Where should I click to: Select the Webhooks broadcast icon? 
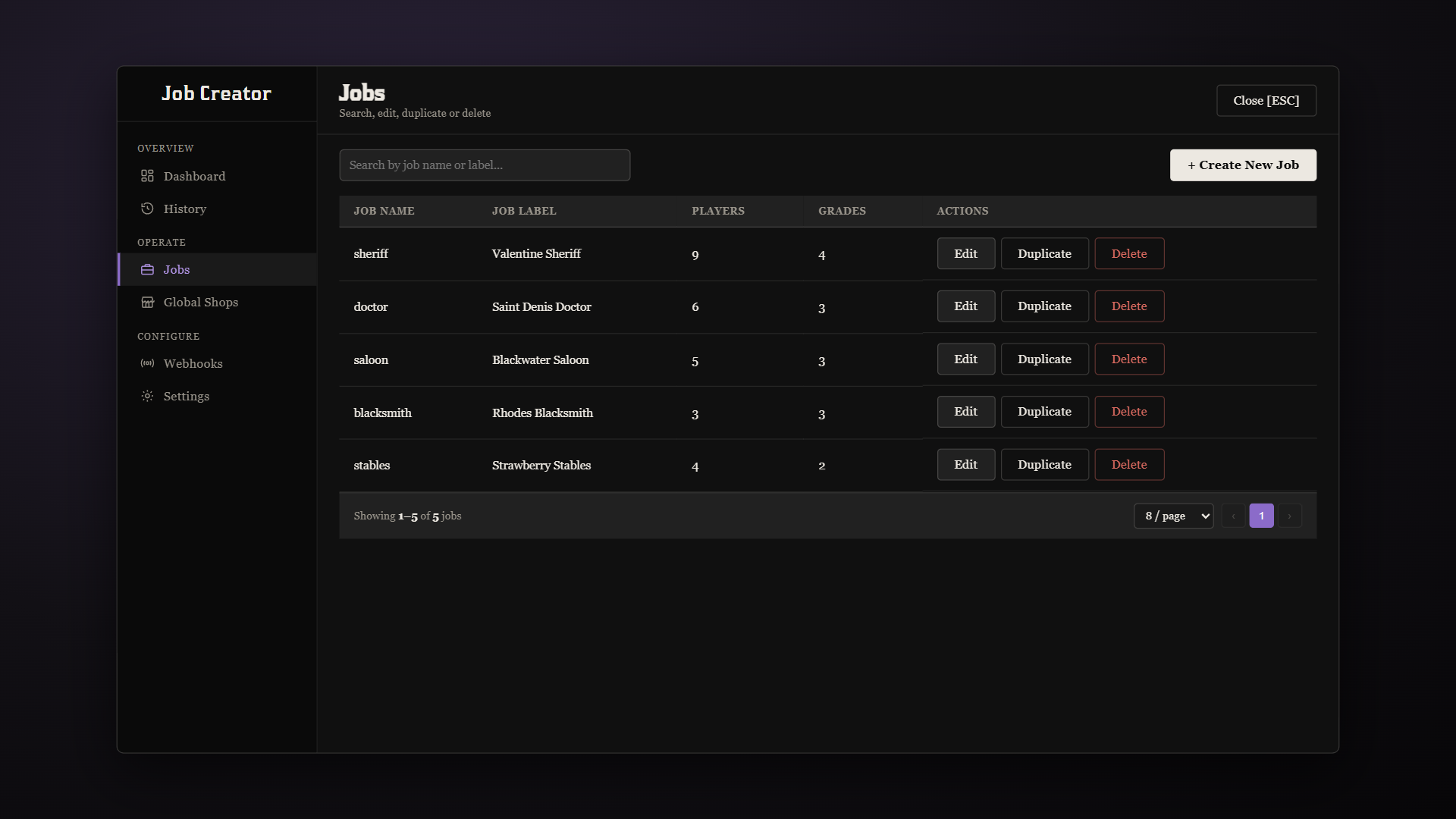[147, 364]
